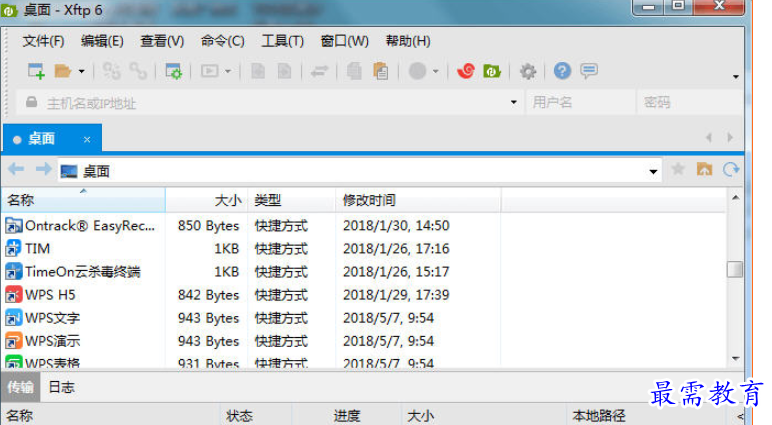Click the second greyed document icon
The width and height of the screenshot is (772, 425).
(x=285, y=71)
